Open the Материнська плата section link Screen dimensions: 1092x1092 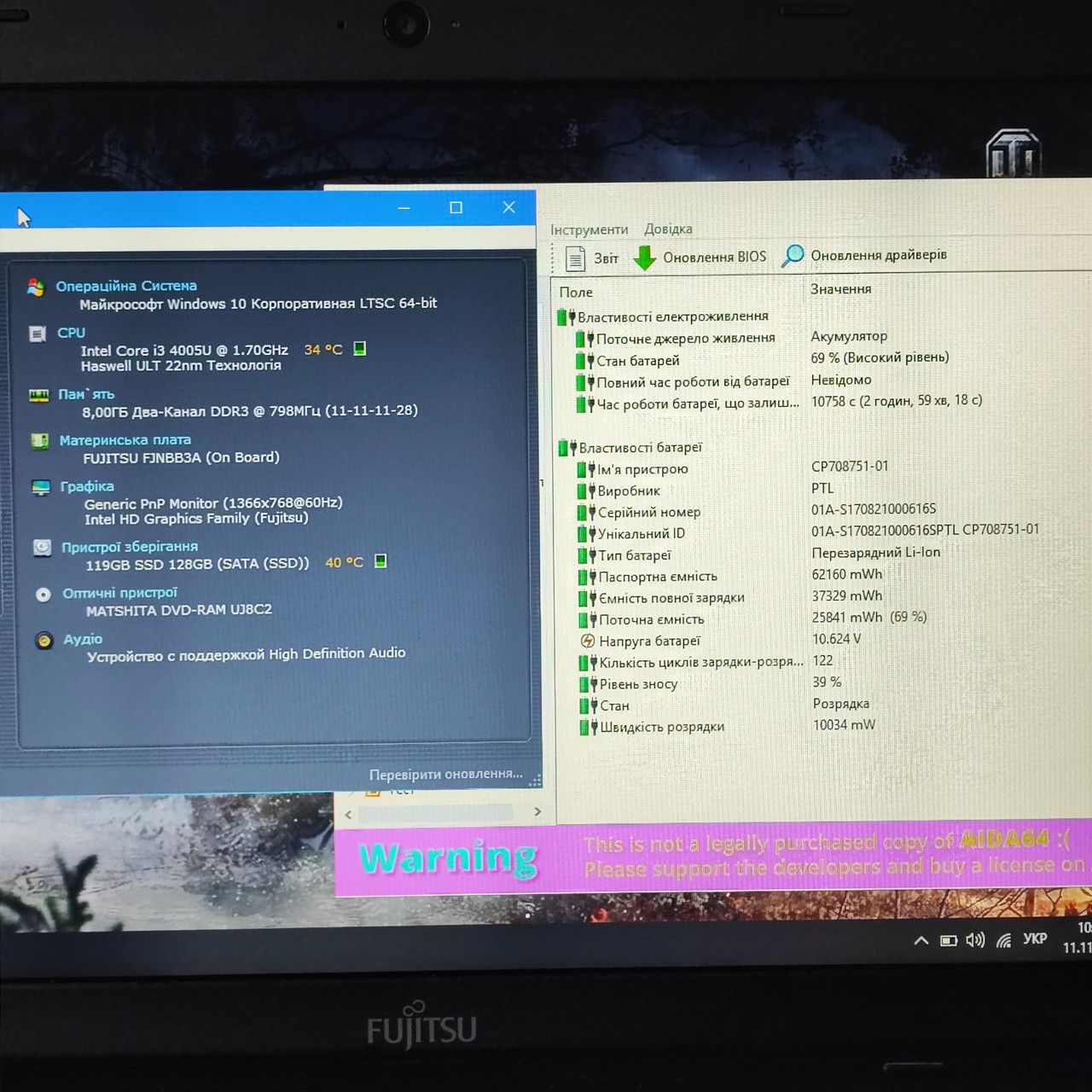125,440
